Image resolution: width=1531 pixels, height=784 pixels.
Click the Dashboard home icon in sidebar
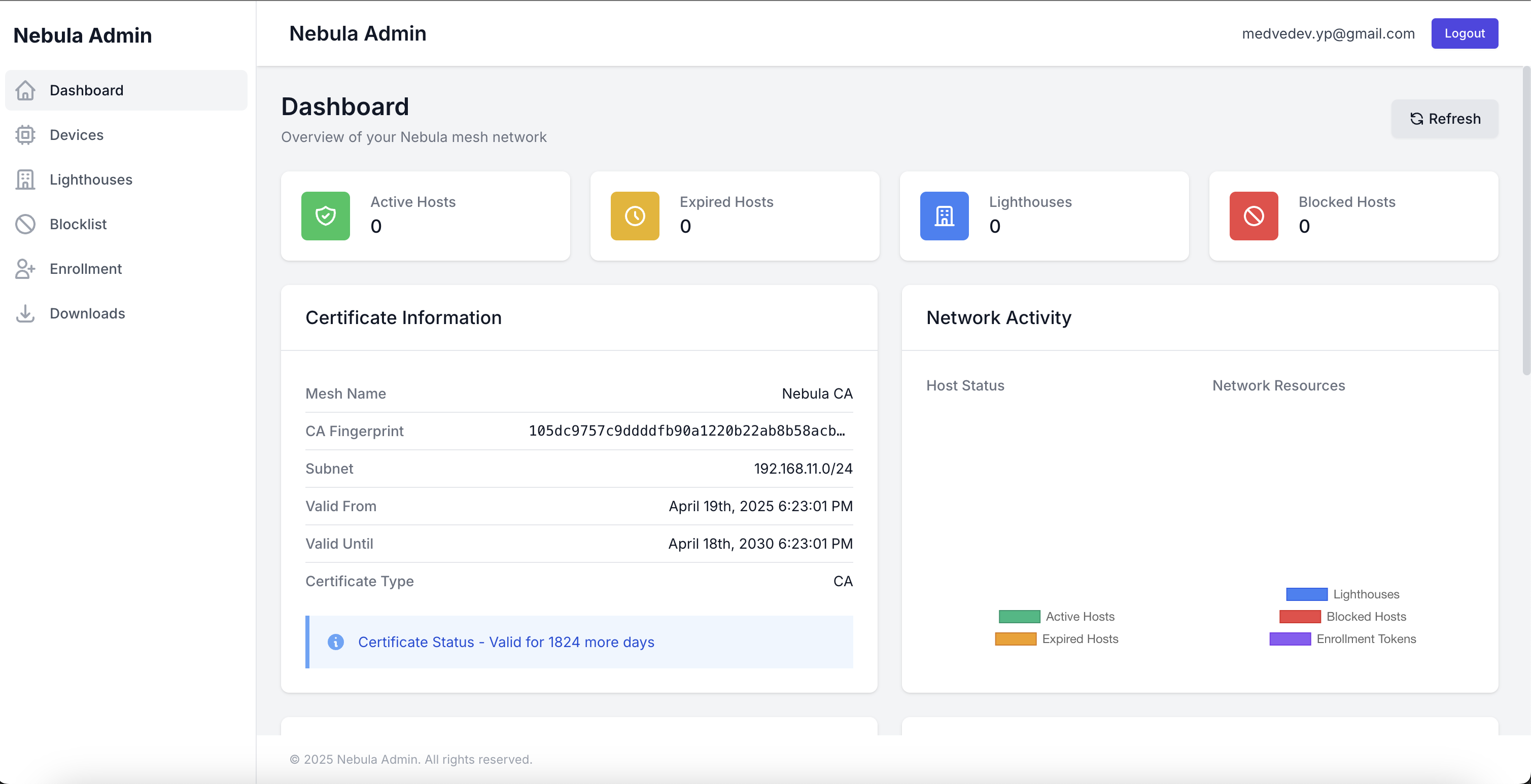point(25,90)
